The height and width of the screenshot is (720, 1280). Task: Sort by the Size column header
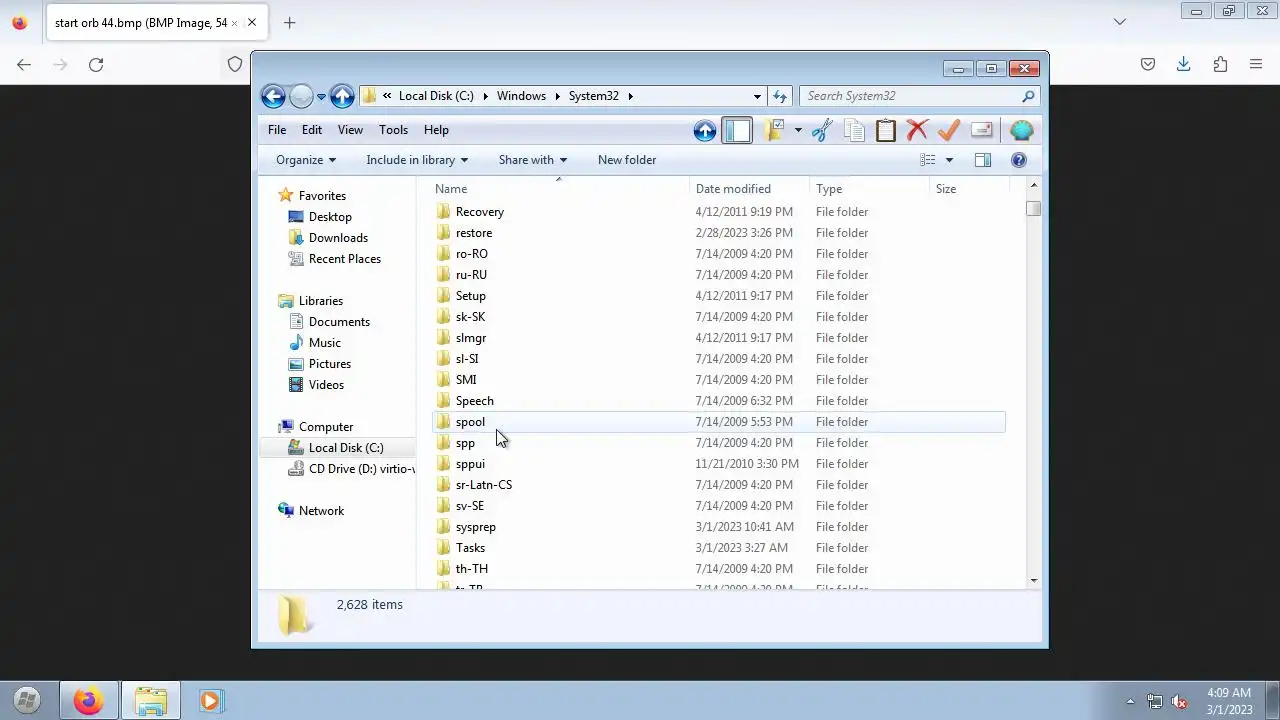[x=969, y=189]
